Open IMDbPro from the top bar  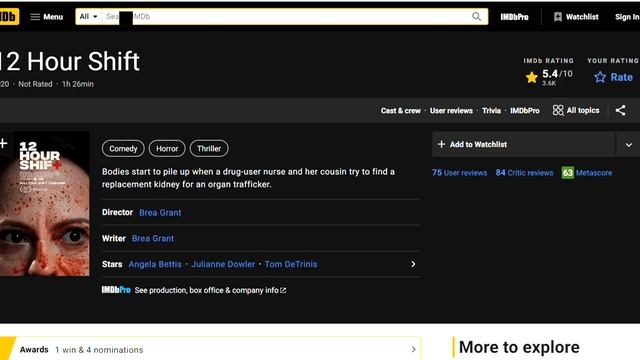514,17
